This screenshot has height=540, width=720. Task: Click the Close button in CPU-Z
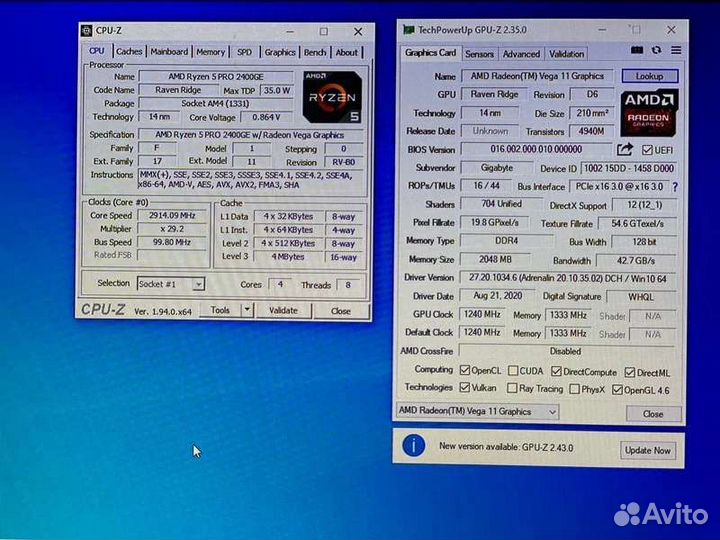[341, 311]
